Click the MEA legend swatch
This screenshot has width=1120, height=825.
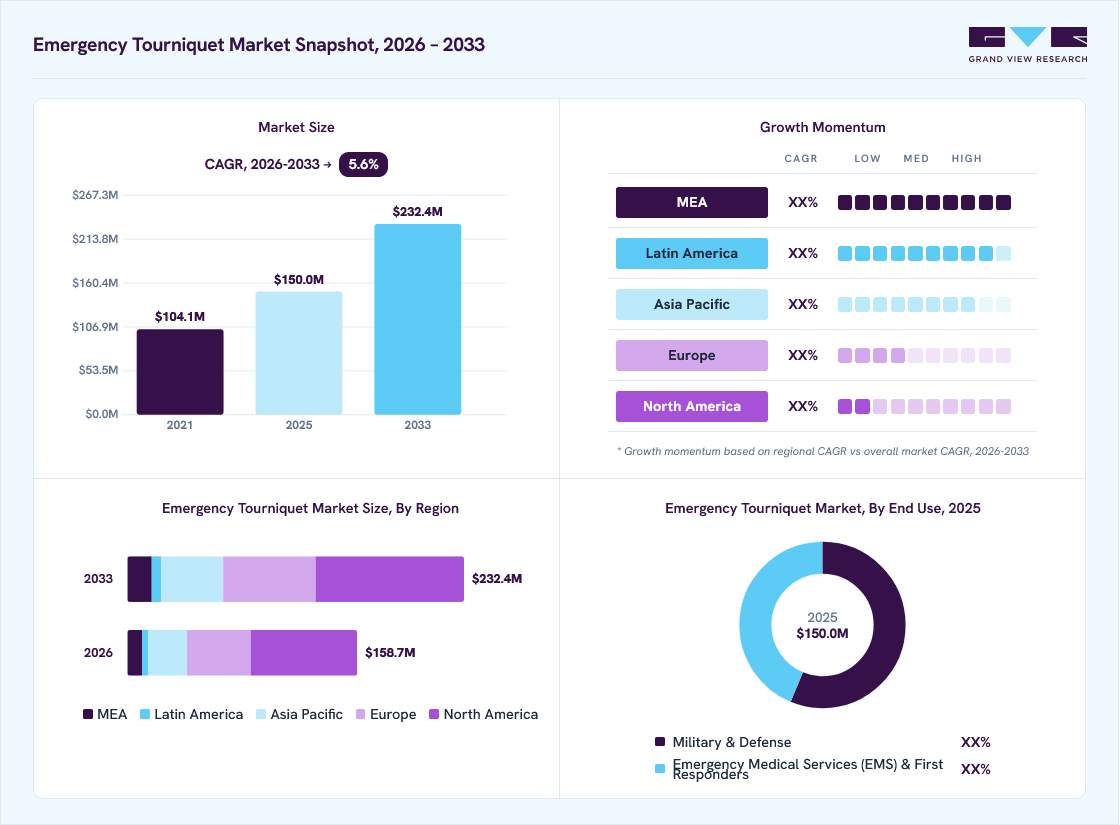[x=88, y=714]
